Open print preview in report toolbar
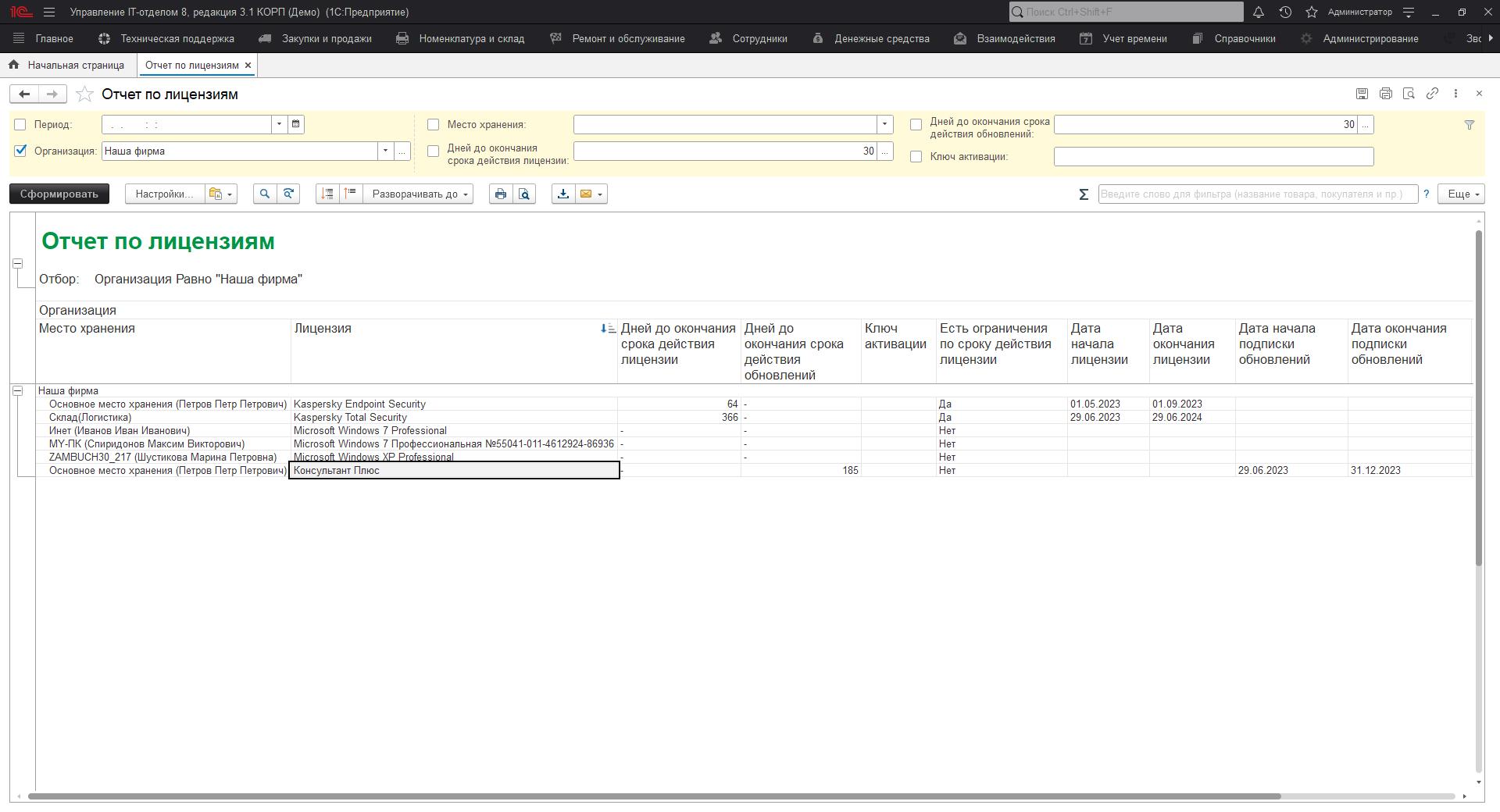The height and width of the screenshot is (812, 1500). point(524,194)
